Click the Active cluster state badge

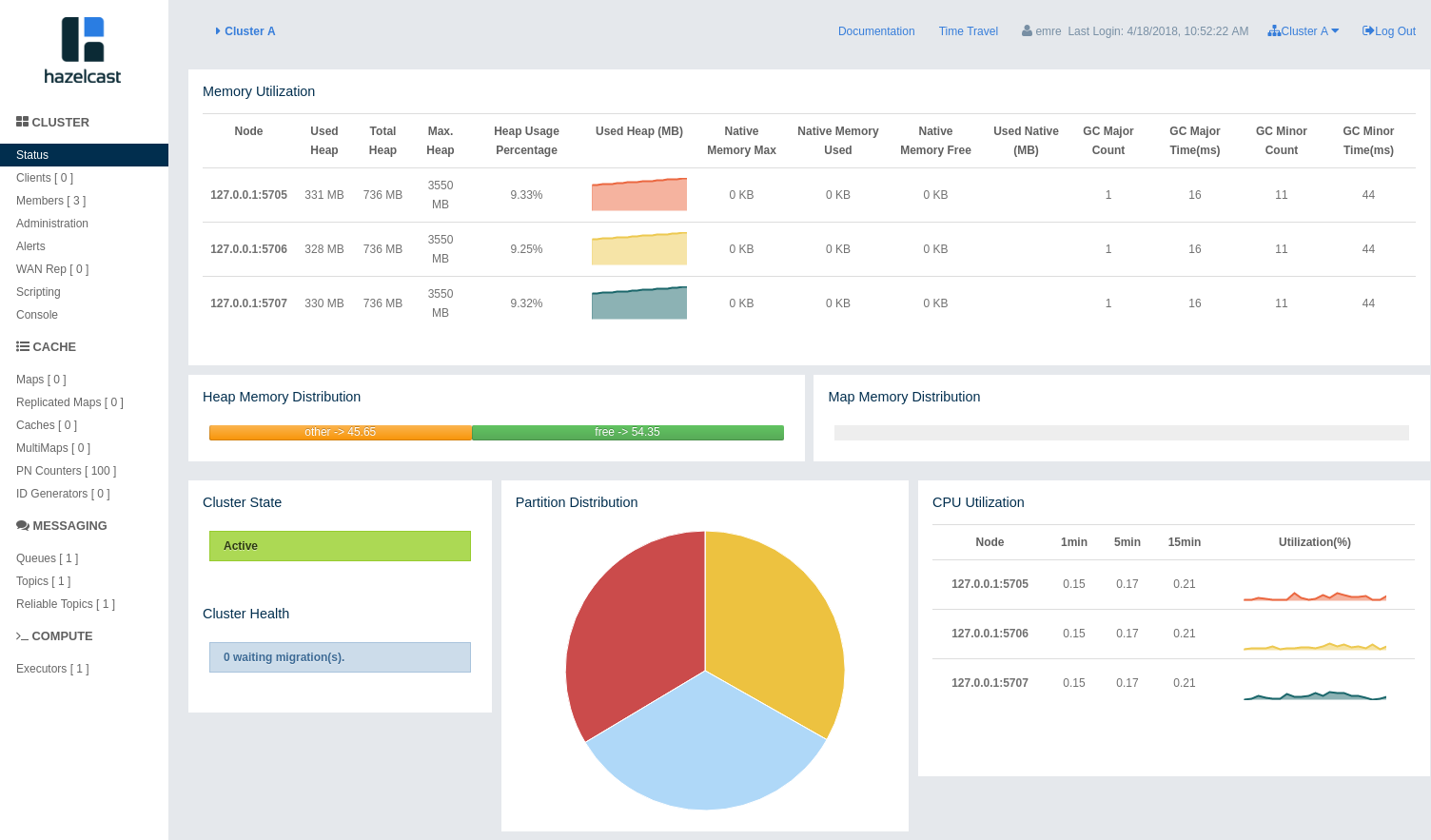click(340, 546)
